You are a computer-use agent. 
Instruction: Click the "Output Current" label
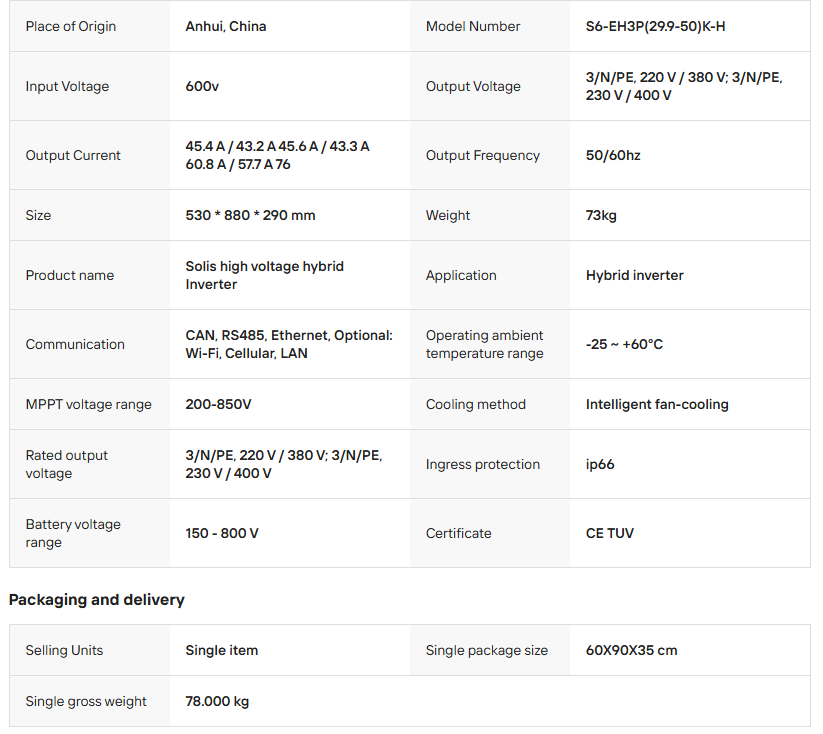pos(73,155)
